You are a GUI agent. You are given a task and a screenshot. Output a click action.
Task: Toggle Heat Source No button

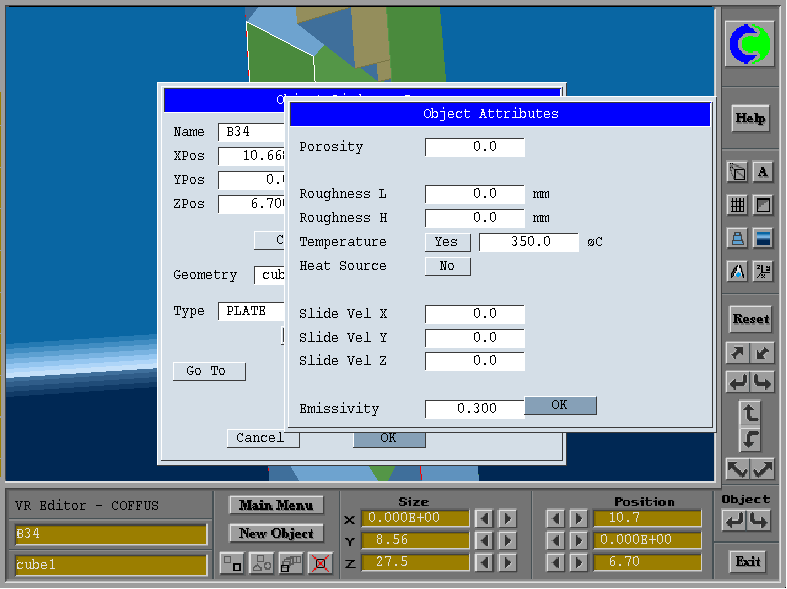click(x=447, y=266)
